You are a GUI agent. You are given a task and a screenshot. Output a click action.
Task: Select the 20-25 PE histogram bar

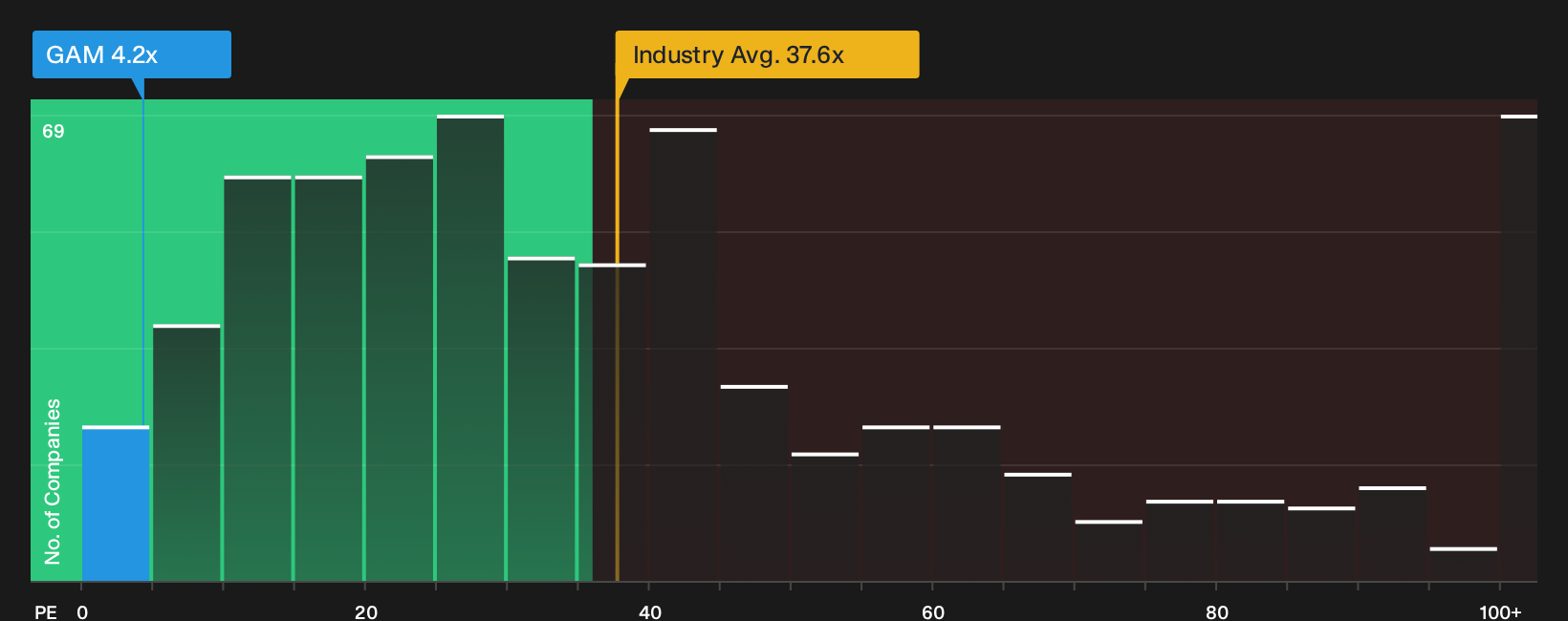(400, 368)
